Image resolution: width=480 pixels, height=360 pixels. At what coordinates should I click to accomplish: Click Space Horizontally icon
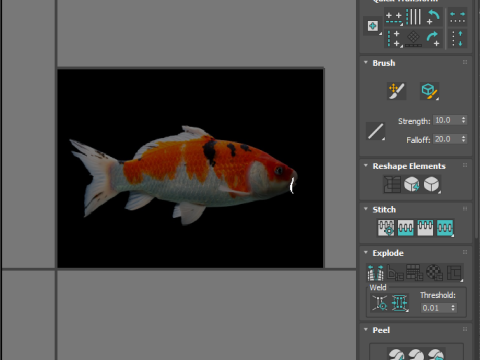[457, 17]
